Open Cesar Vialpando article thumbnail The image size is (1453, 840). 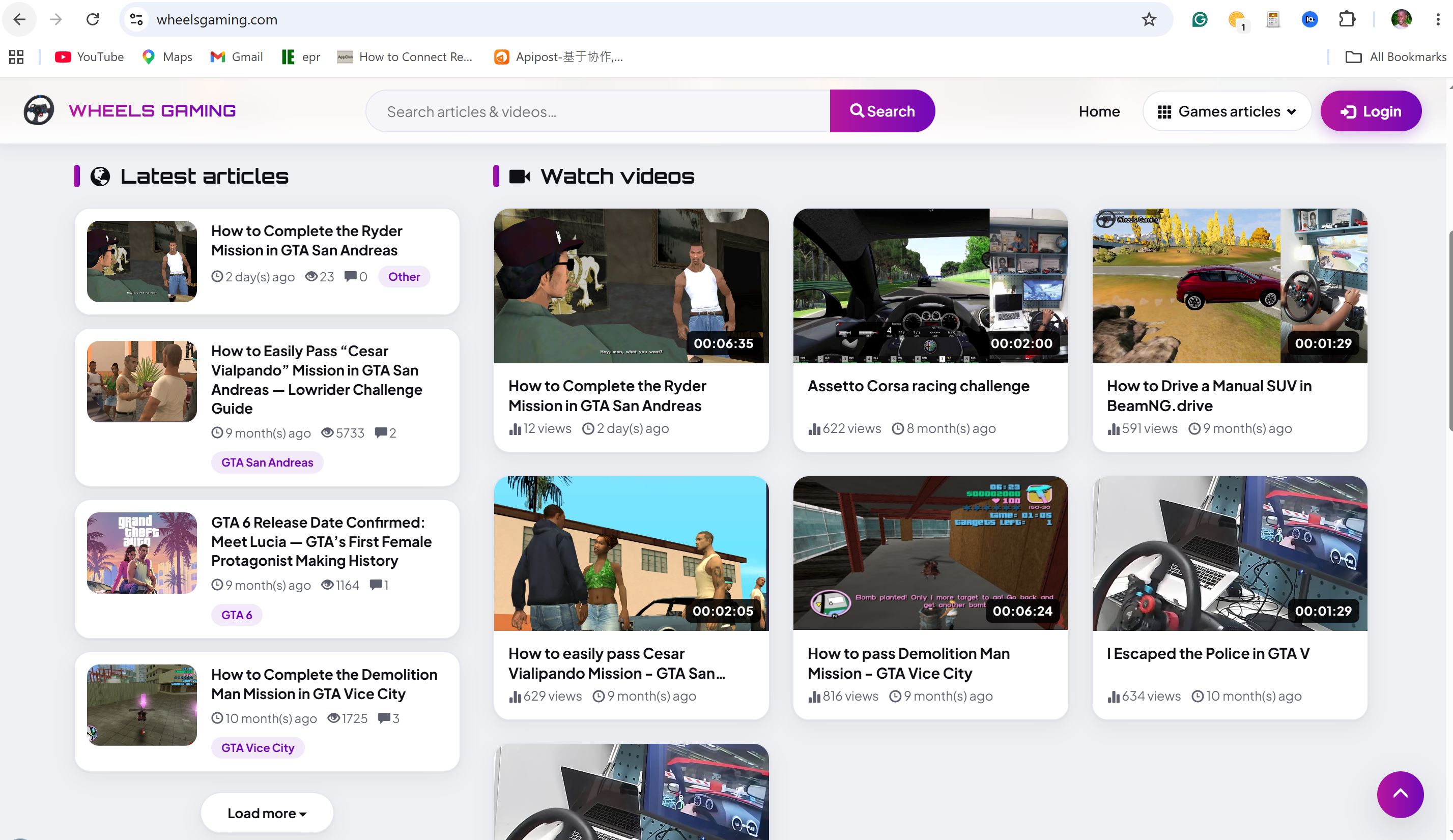pos(142,381)
